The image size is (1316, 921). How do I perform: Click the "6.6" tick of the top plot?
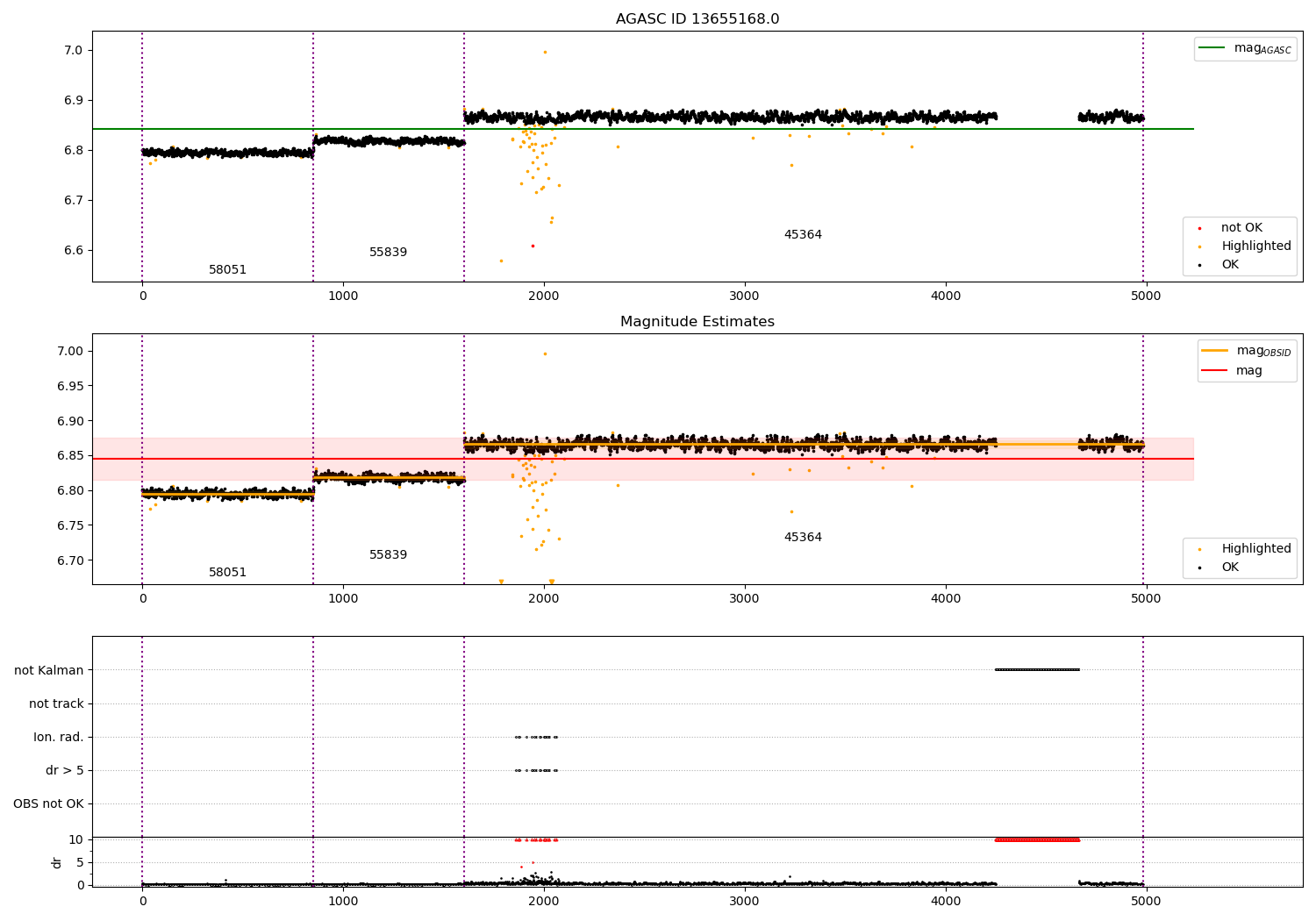click(73, 251)
